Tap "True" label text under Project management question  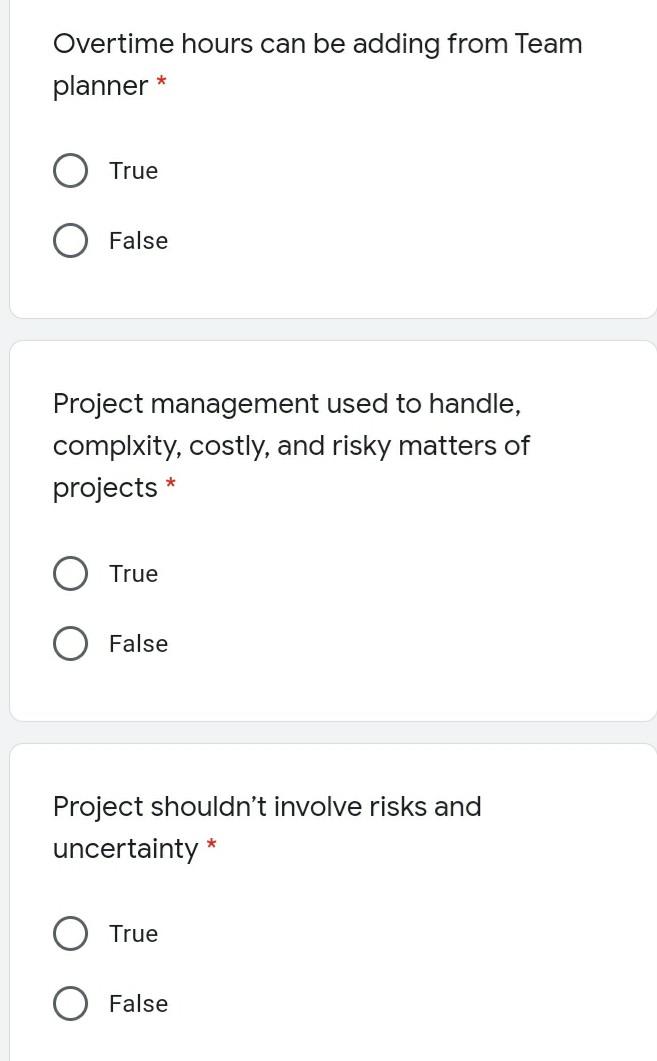pyautogui.click(x=134, y=574)
